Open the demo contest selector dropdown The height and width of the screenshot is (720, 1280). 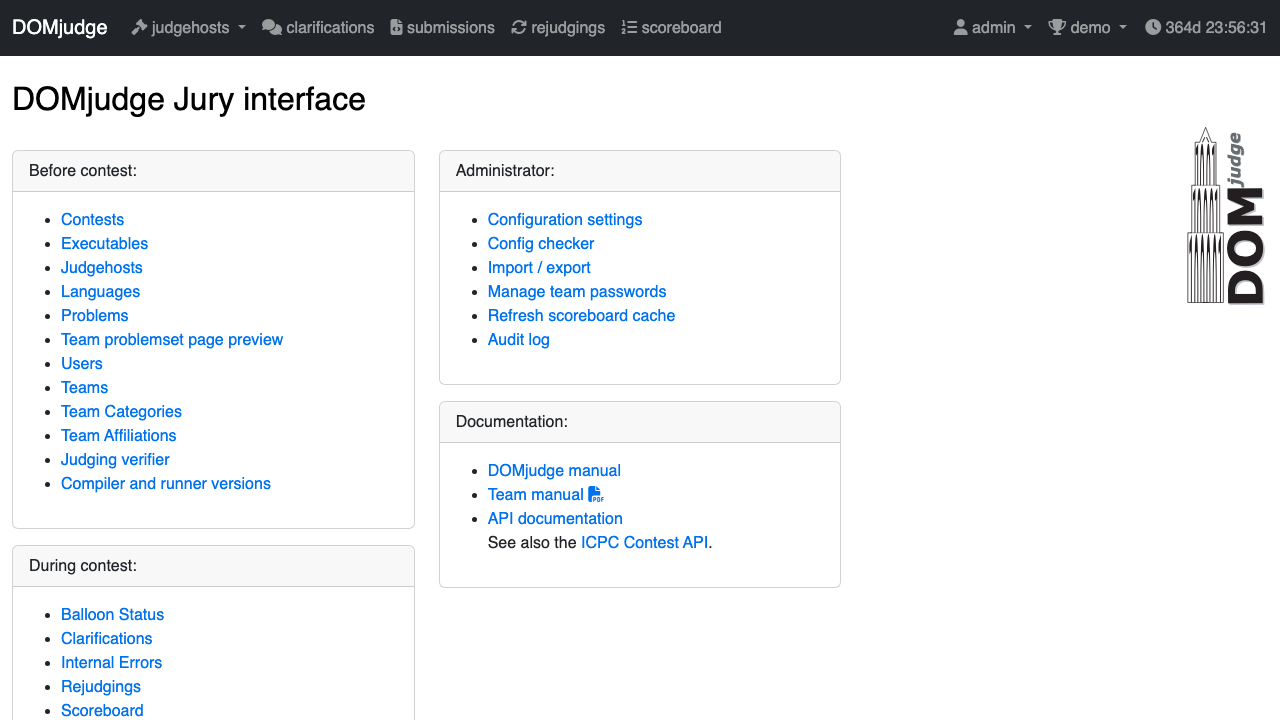(x=1087, y=28)
